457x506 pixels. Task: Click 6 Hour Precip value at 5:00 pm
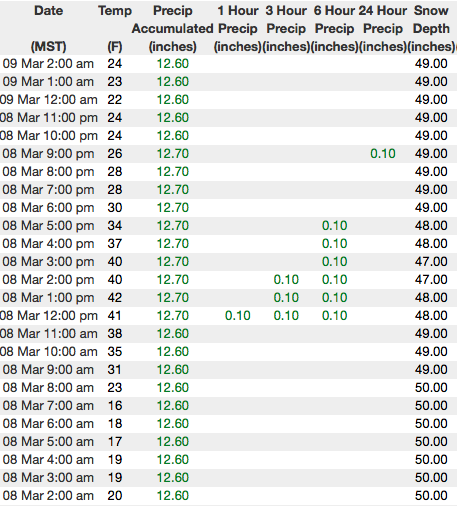coord(334,226)
